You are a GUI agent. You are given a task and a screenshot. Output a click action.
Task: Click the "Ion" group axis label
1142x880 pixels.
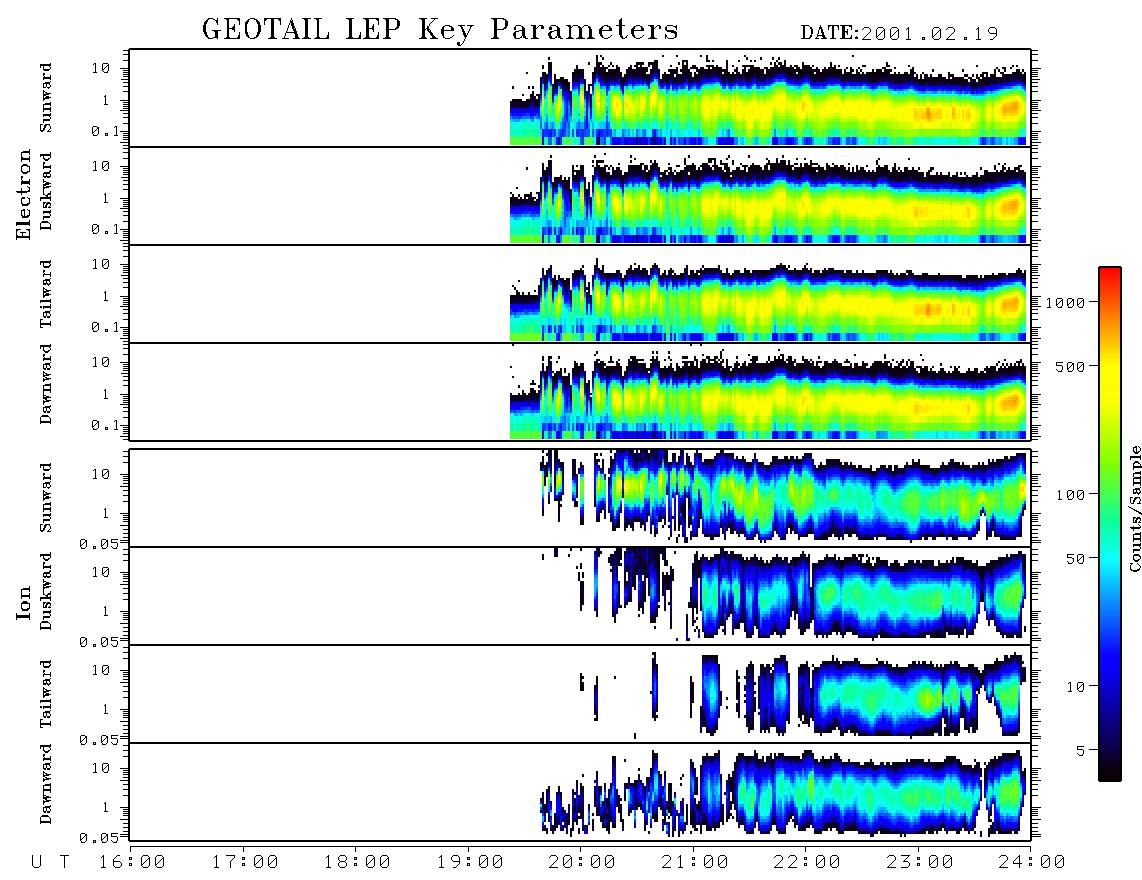[x=24, y=603]
